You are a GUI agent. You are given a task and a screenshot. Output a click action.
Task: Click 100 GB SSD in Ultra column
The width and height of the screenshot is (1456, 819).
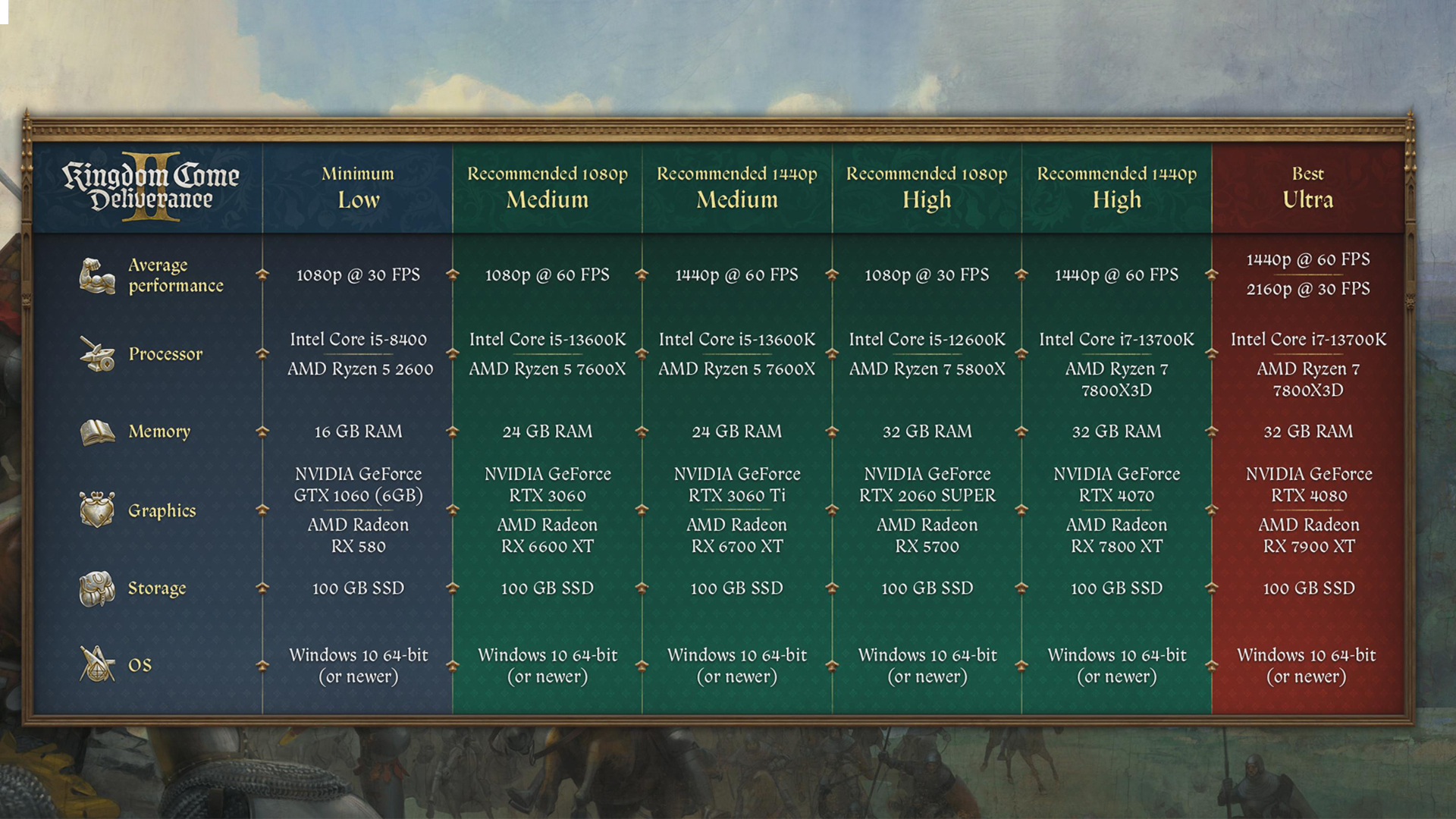tap(1309, 588)
